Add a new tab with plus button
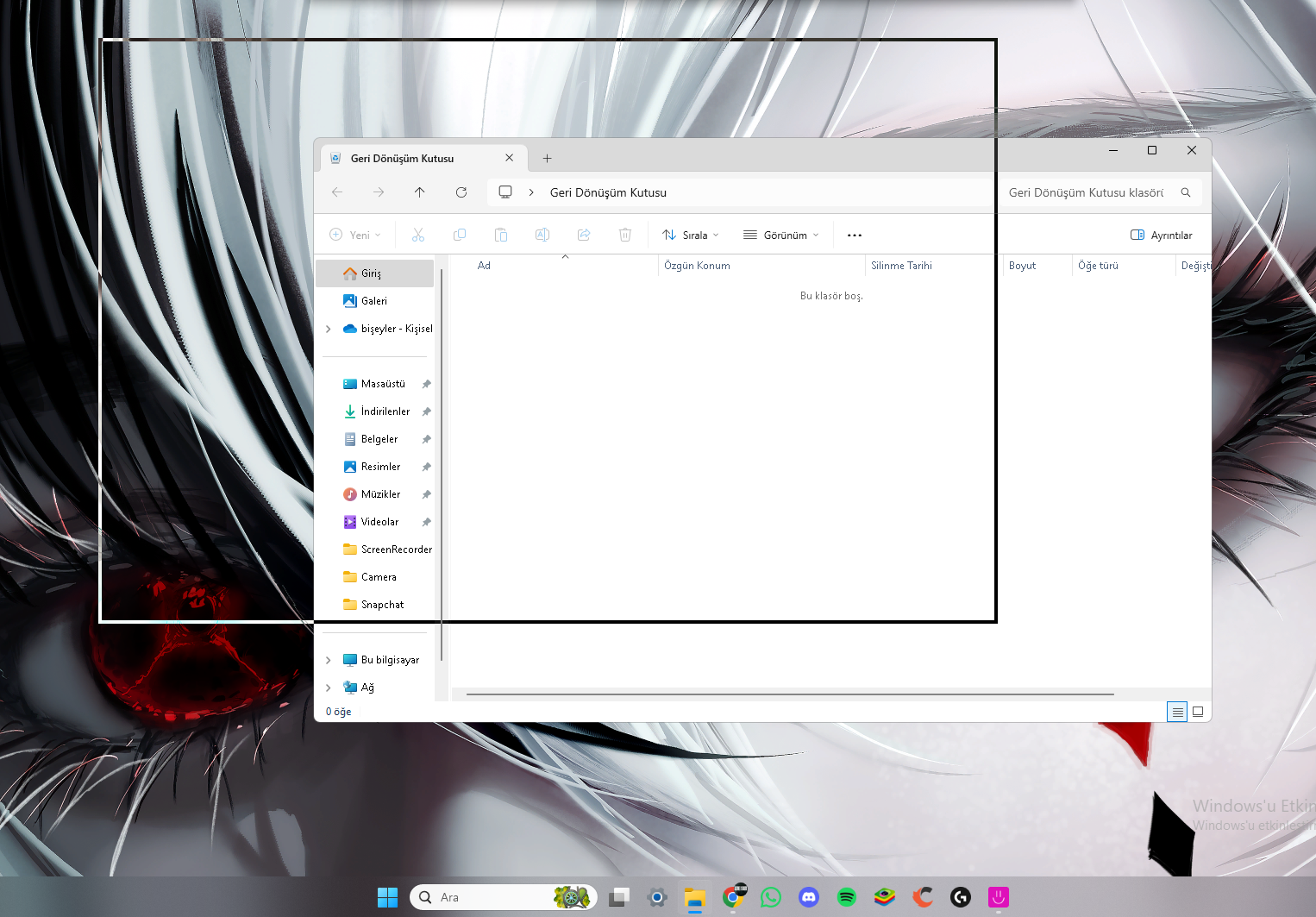 point(547,159)
